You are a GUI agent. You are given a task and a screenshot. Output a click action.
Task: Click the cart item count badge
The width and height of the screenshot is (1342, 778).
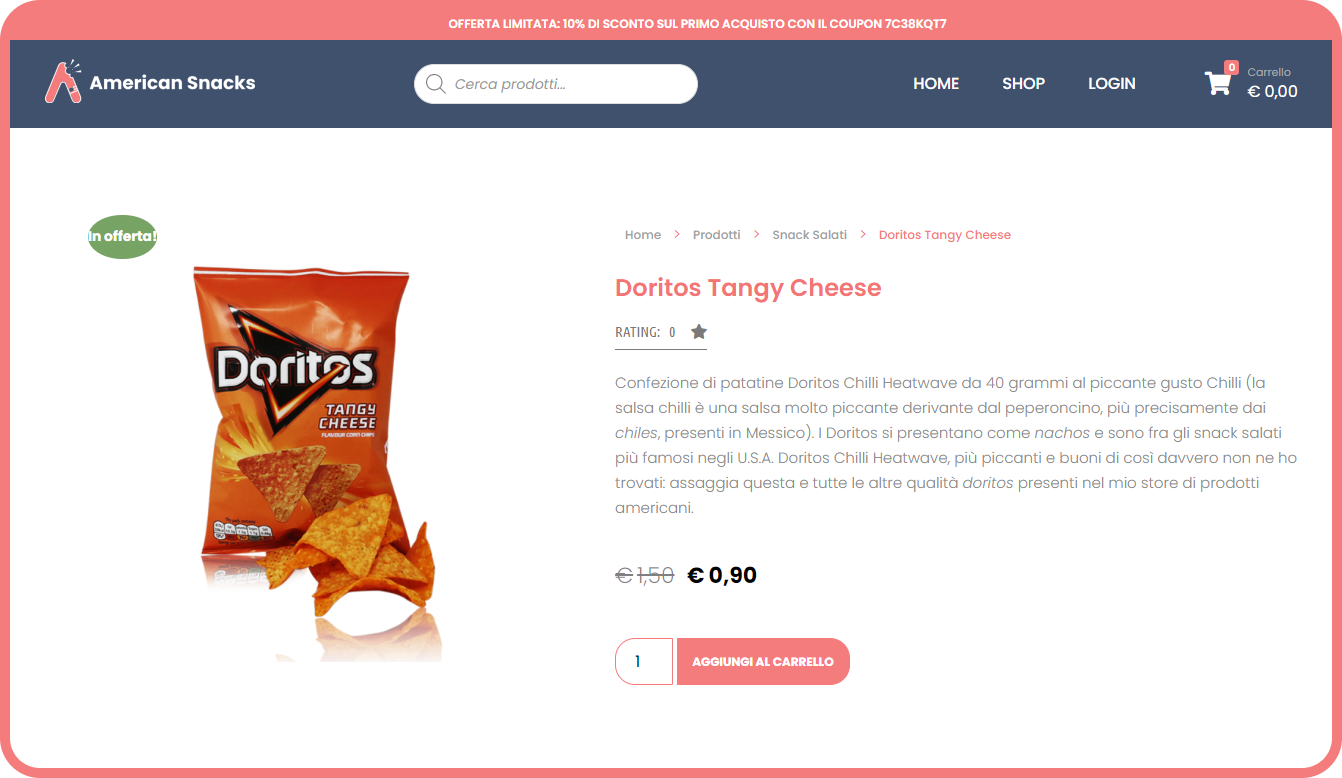point(1231,67)
